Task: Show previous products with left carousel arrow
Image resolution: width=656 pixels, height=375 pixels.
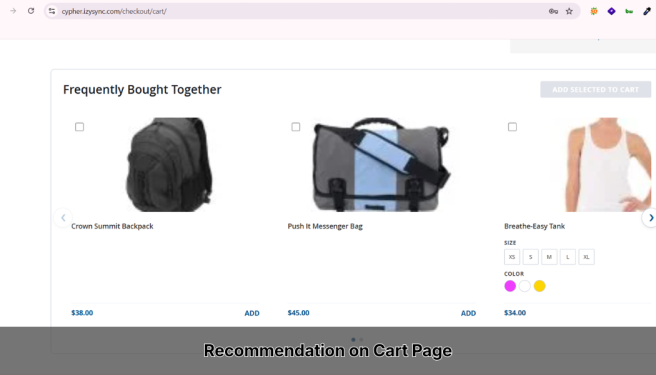Action: click(x=63, y=218)
